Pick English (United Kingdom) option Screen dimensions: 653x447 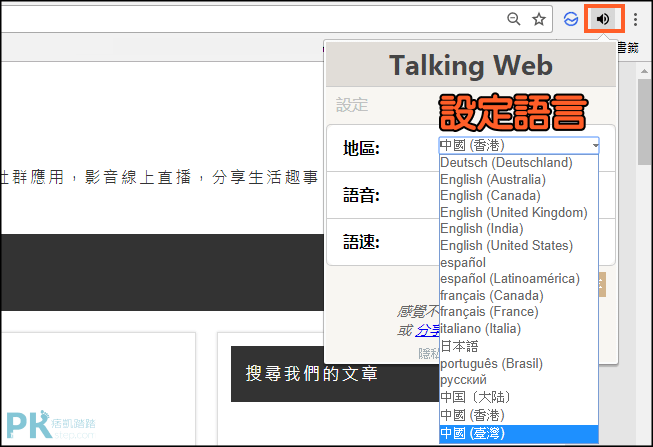[519, 212]
